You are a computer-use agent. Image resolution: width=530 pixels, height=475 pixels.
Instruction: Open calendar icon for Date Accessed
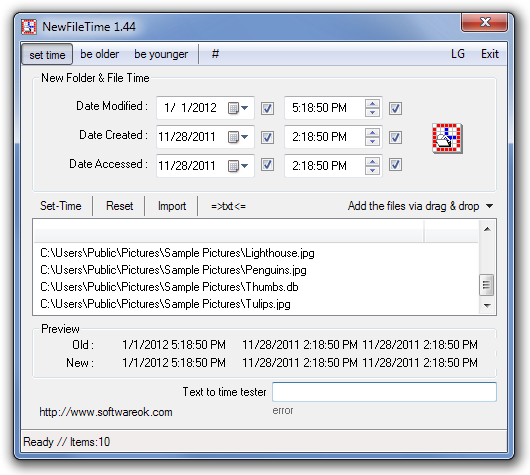(x=233, y=166)
